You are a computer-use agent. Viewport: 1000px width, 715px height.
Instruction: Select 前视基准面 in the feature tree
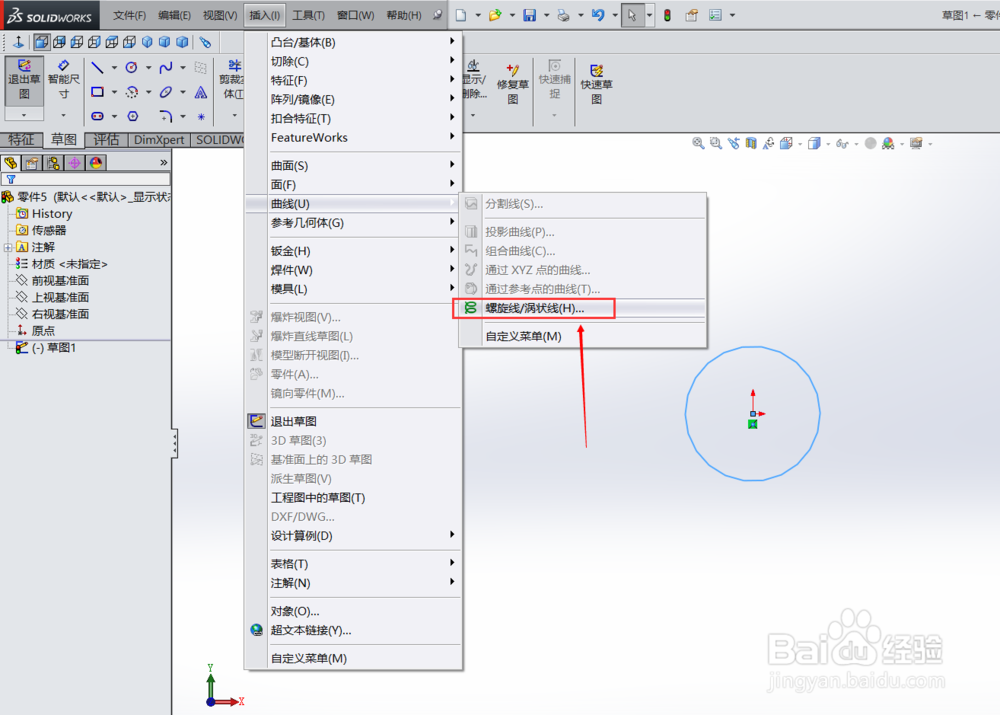click(61, 281)
